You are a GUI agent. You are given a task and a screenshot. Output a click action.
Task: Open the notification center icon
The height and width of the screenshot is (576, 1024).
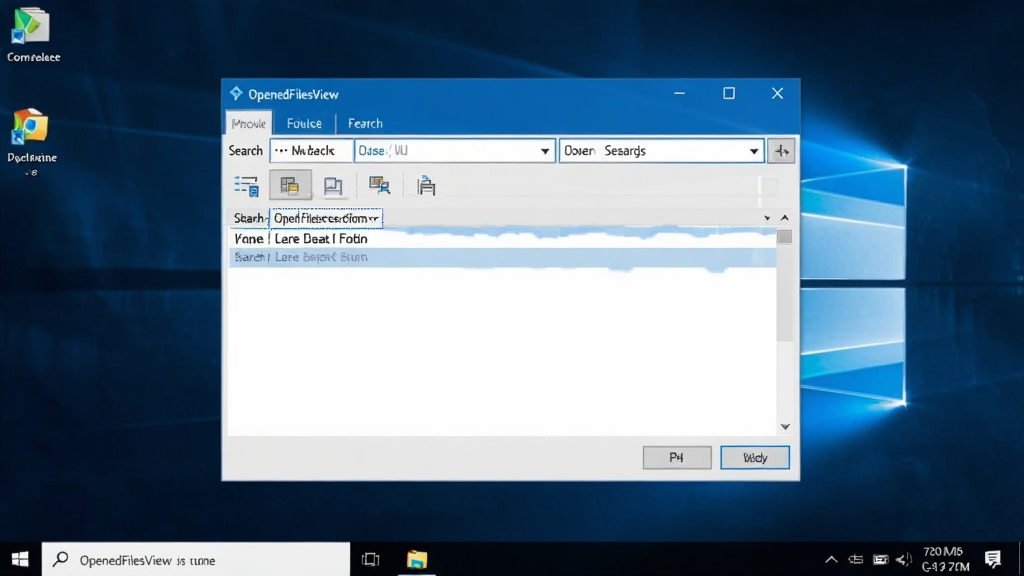[x=993, y=560]
